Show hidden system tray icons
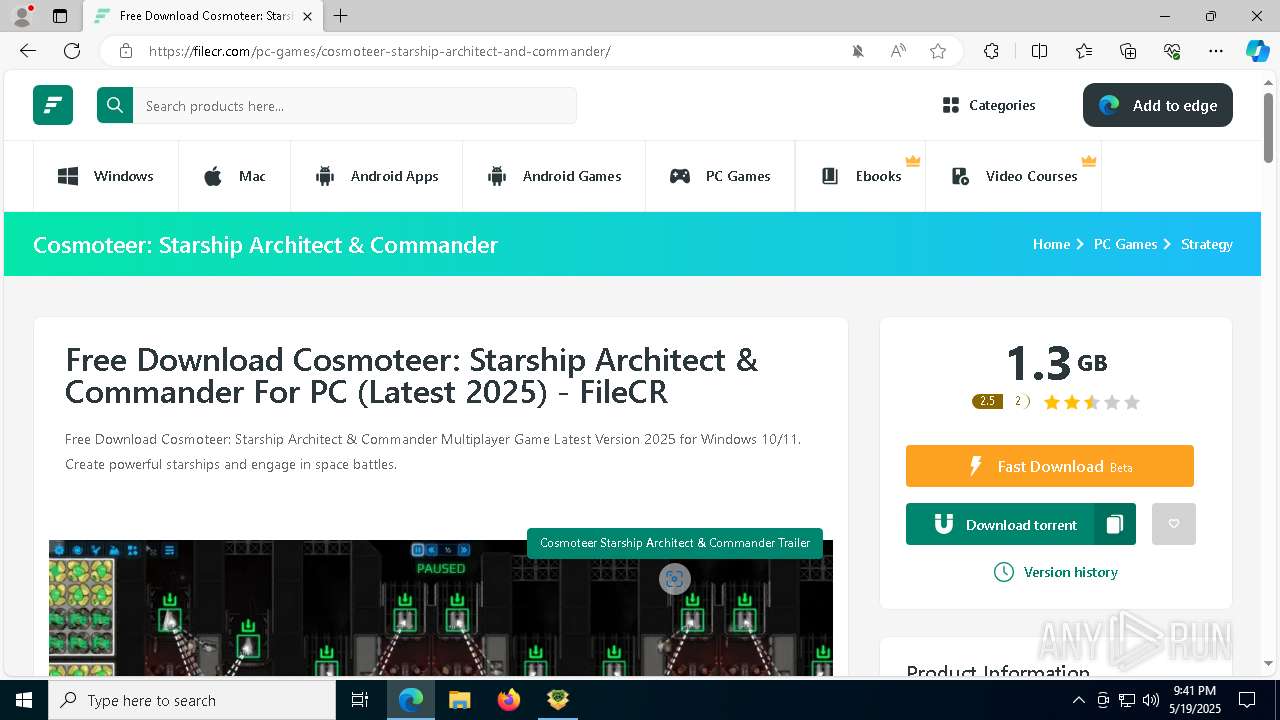This screenshot has width=1280, height=720. coord(1078,700)
